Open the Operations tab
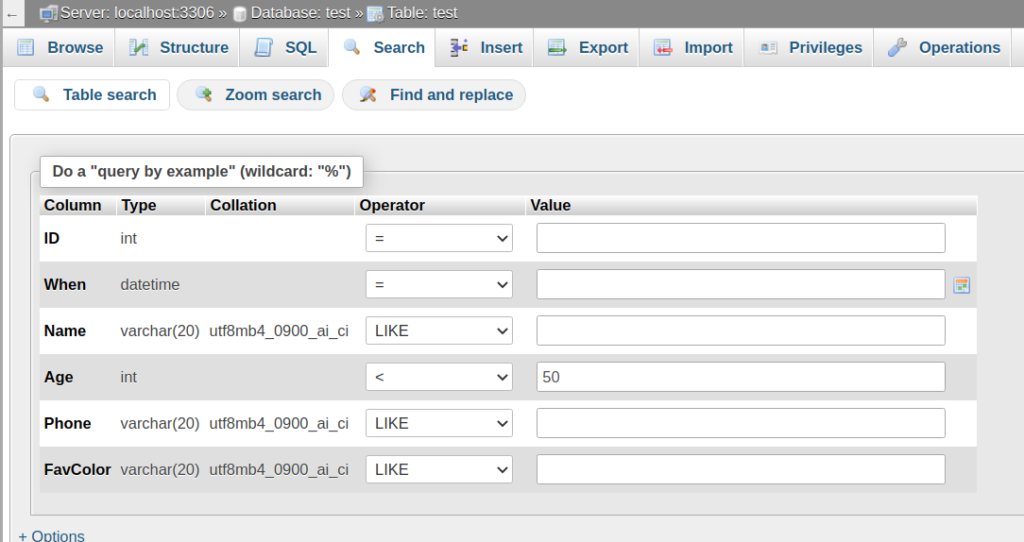 945,48
